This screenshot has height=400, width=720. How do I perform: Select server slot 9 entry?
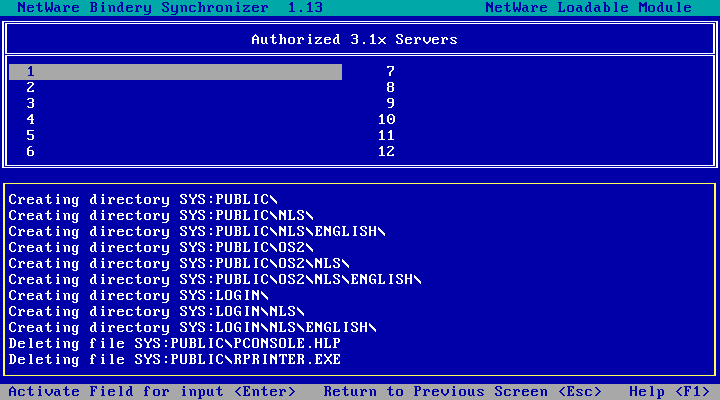point(390,103)
